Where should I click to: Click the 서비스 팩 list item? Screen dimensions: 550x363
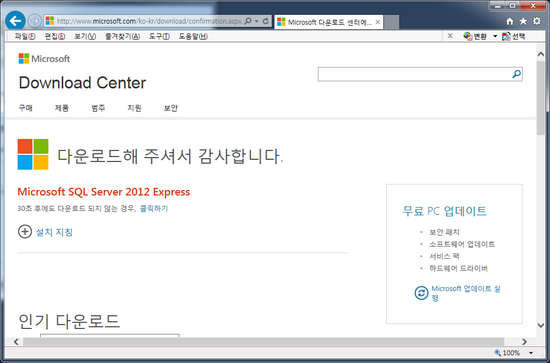pyautogui.click(x=444, y=256)
